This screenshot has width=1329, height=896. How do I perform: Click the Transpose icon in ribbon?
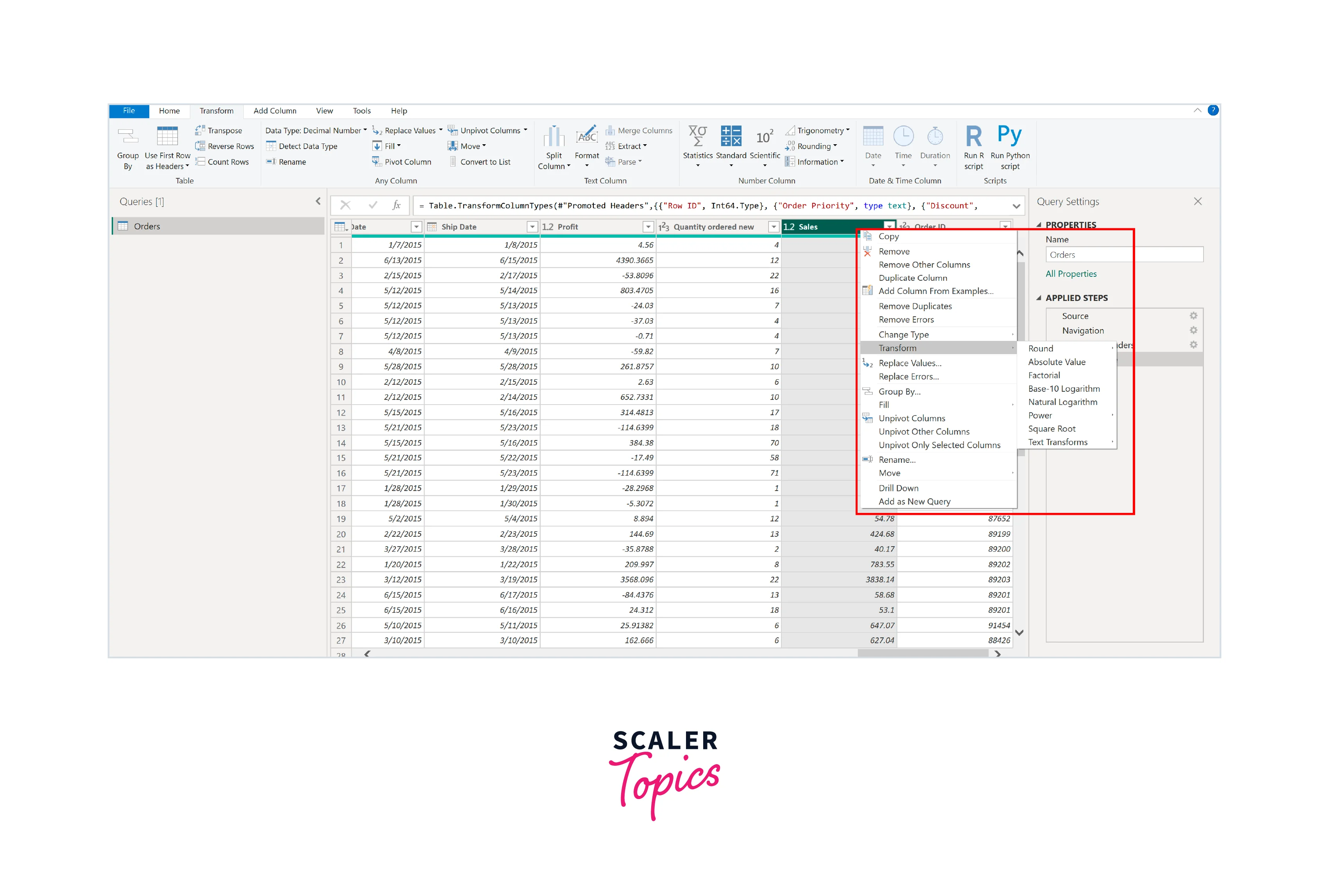tap(200, 130)
